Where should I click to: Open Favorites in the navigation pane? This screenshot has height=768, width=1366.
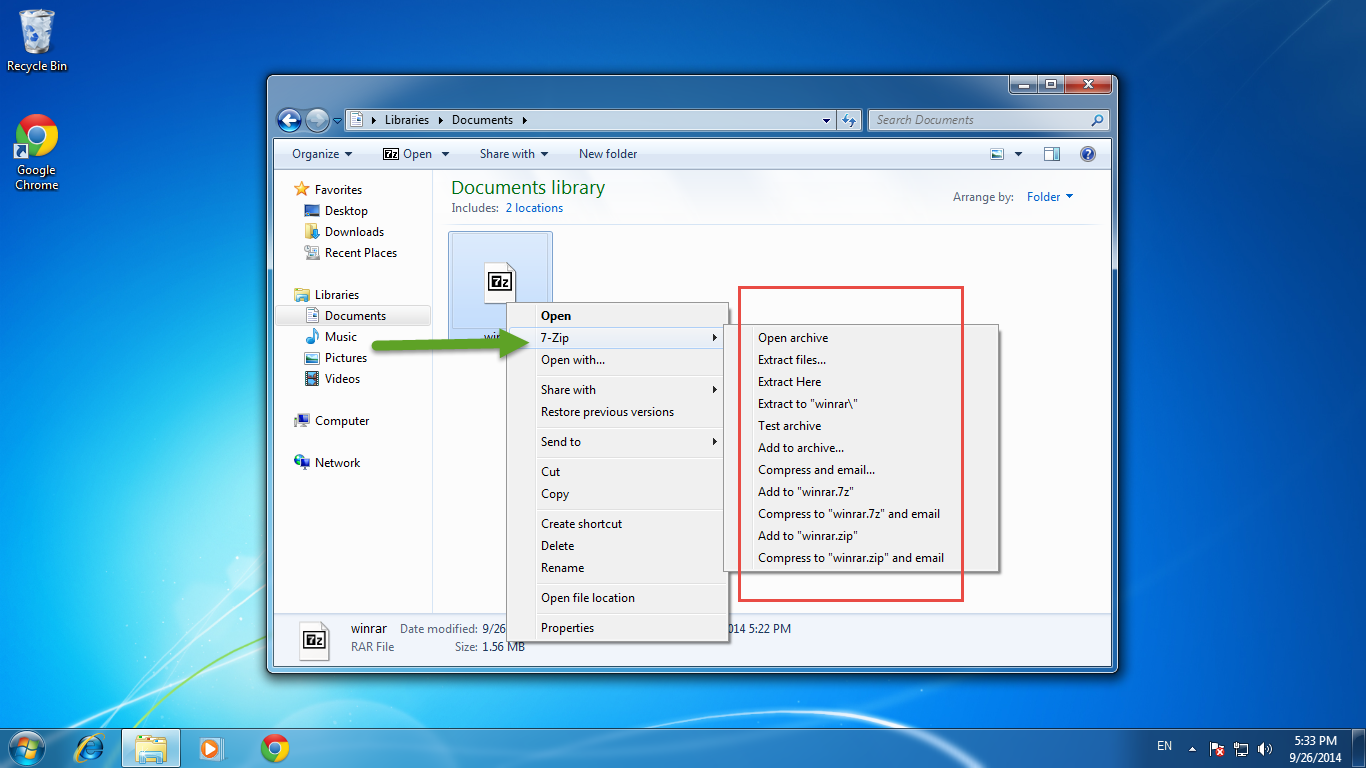(x=338, y=190)
